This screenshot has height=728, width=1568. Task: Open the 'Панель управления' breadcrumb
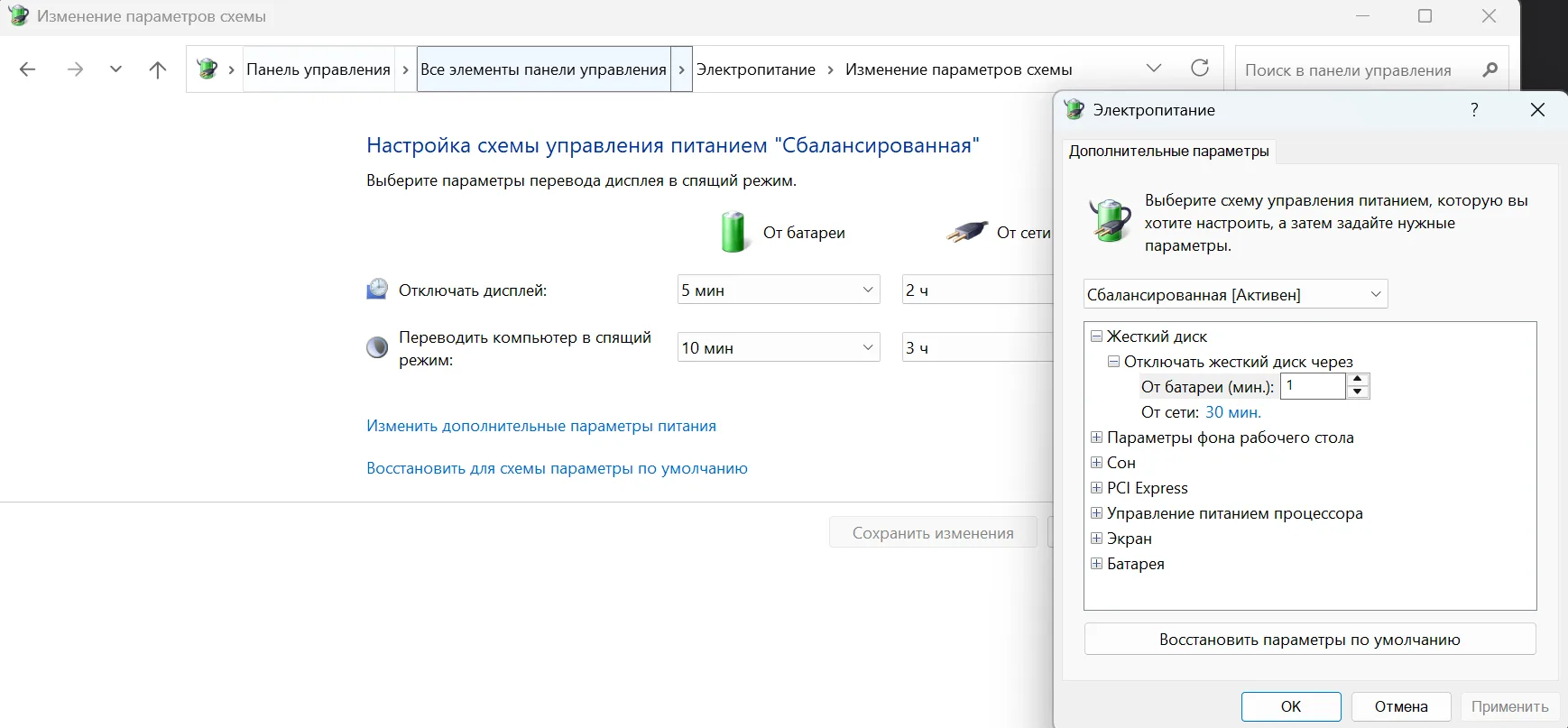318,69
